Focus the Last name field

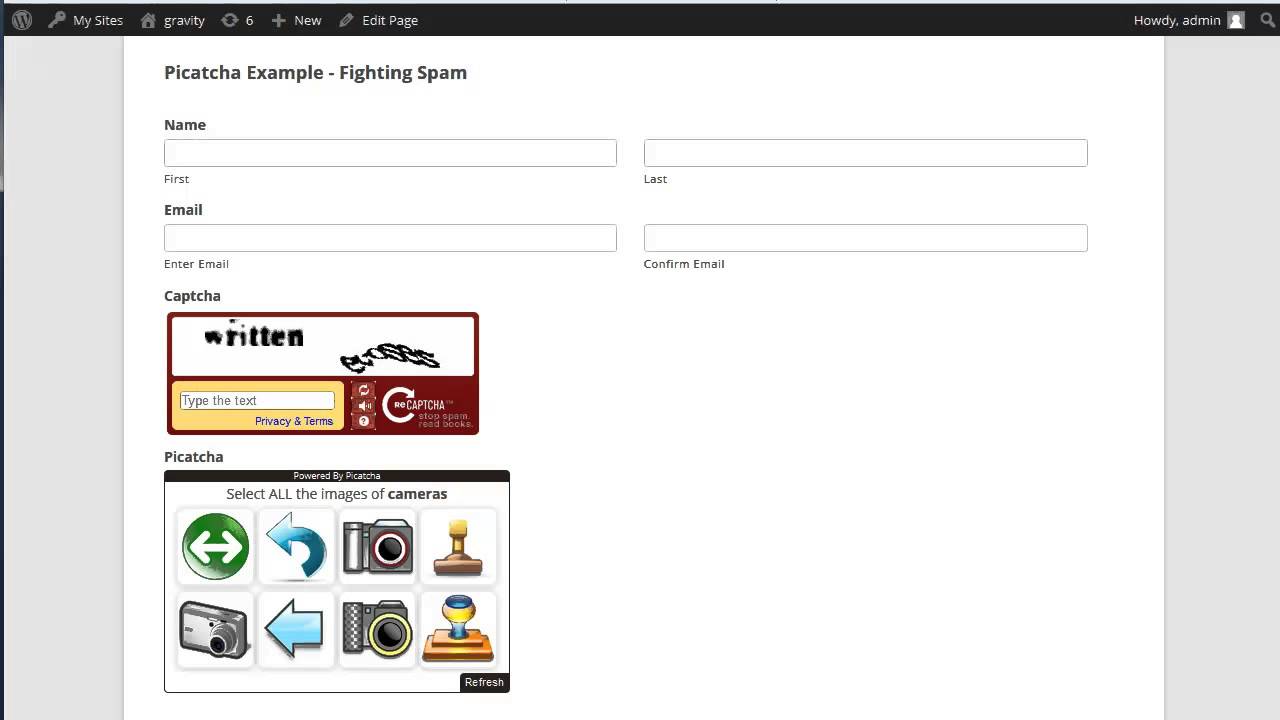865,153
